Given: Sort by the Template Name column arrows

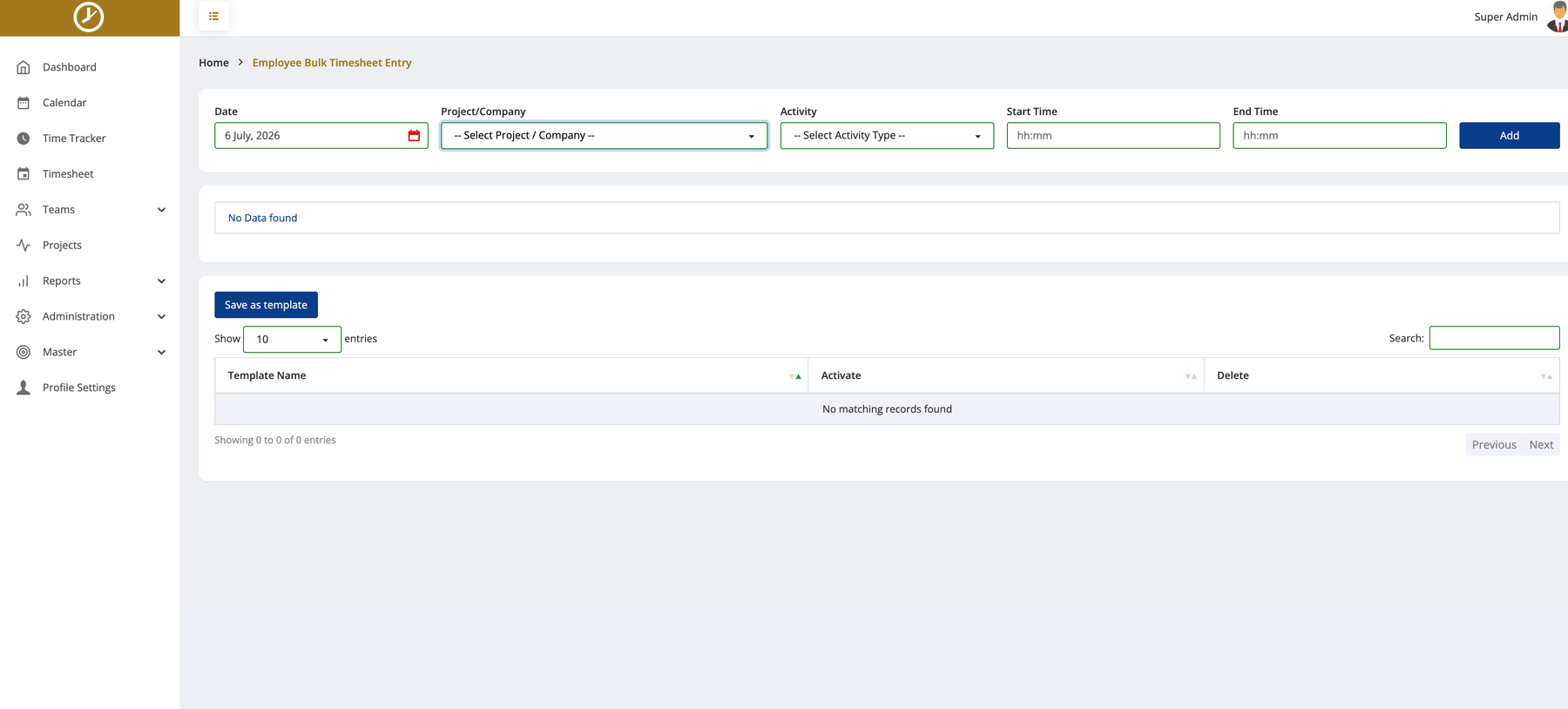Looking at the screenshot, I should (x=795, y=376).
